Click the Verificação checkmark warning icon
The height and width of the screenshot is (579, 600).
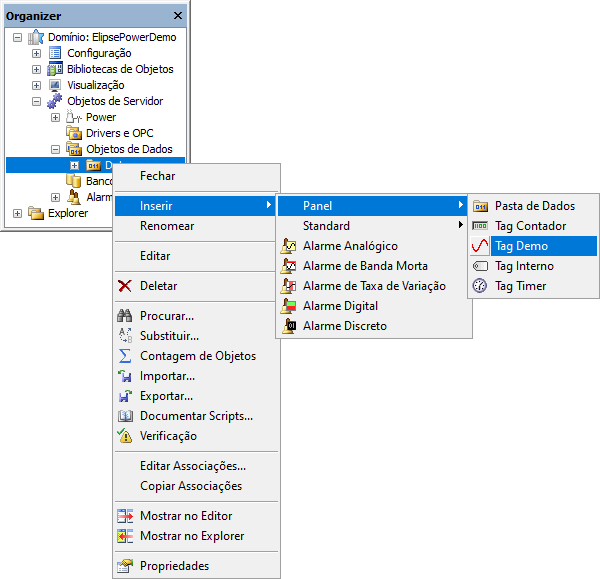(x=125, y=436)
